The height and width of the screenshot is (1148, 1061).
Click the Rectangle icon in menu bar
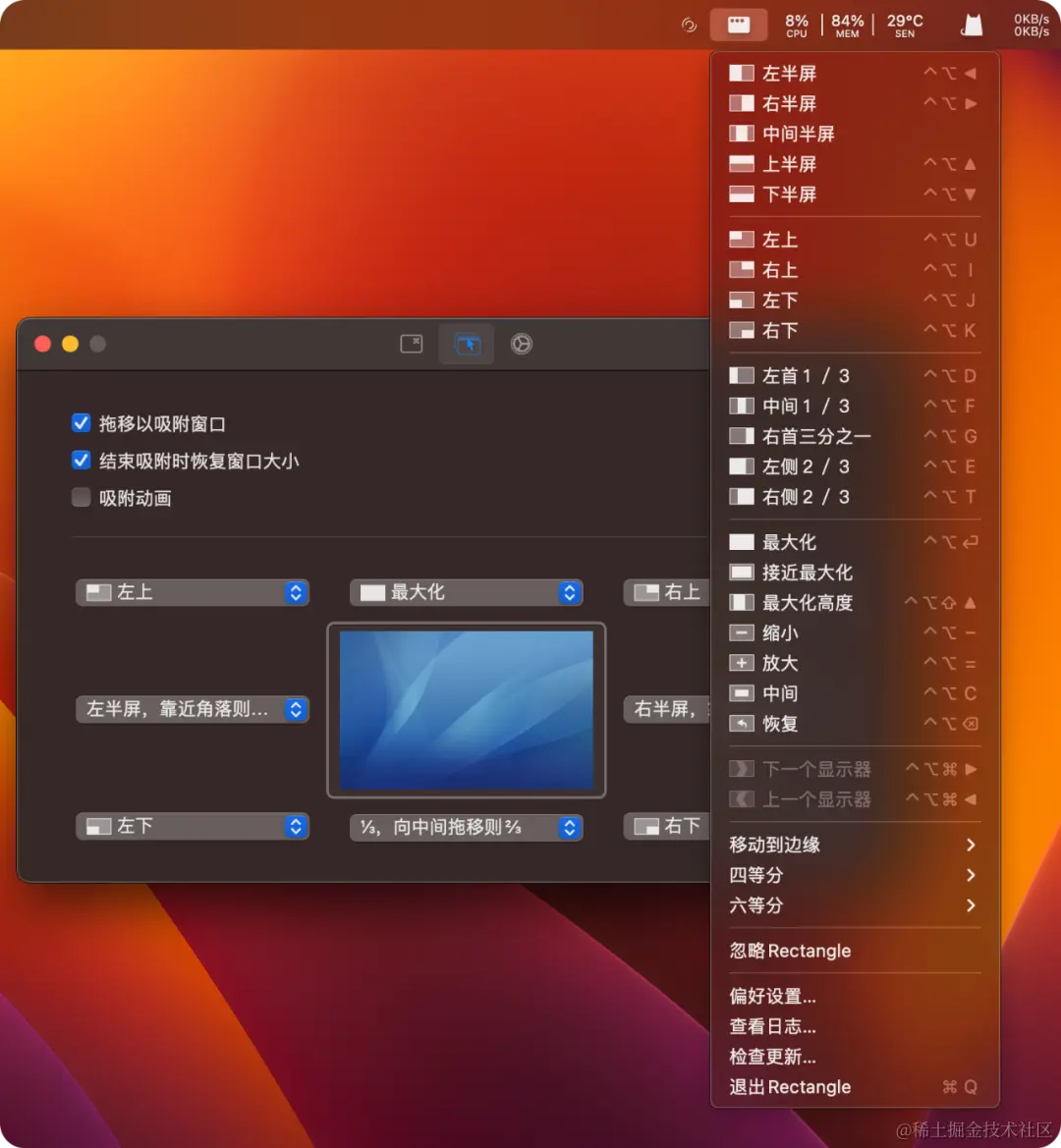pos(738,24)
